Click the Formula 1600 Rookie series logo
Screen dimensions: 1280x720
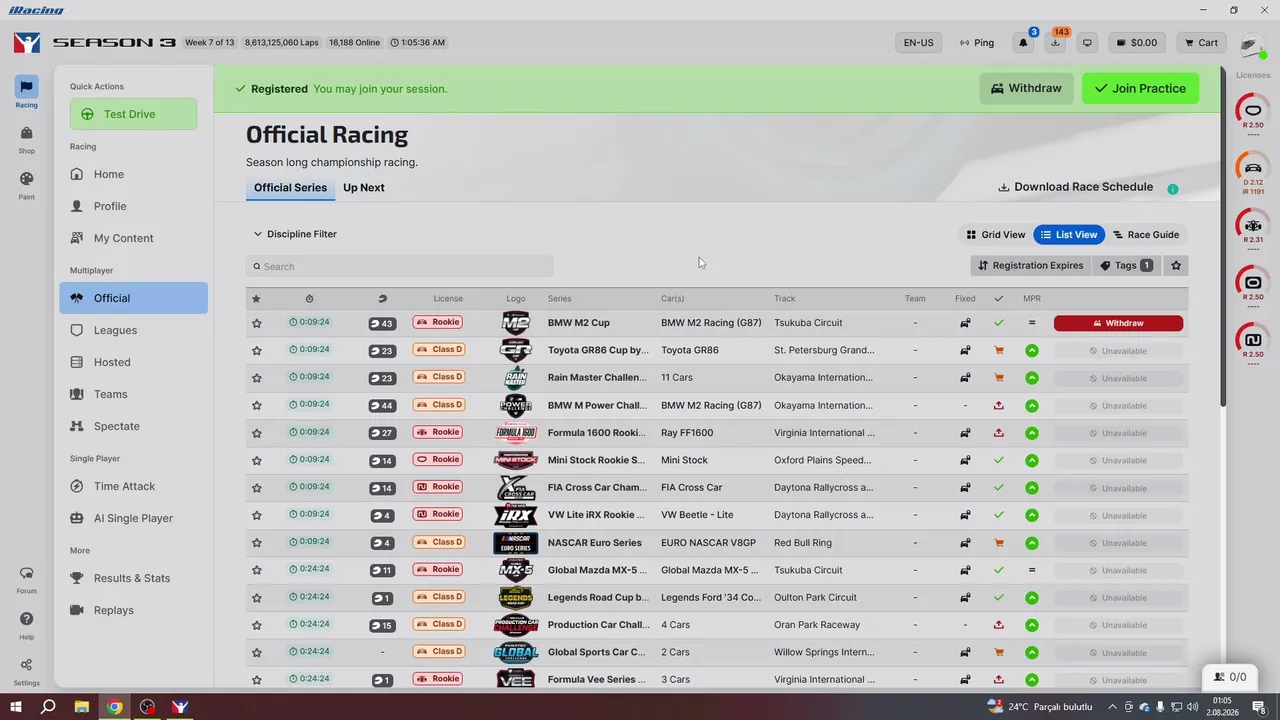click(x=515, y=433)
